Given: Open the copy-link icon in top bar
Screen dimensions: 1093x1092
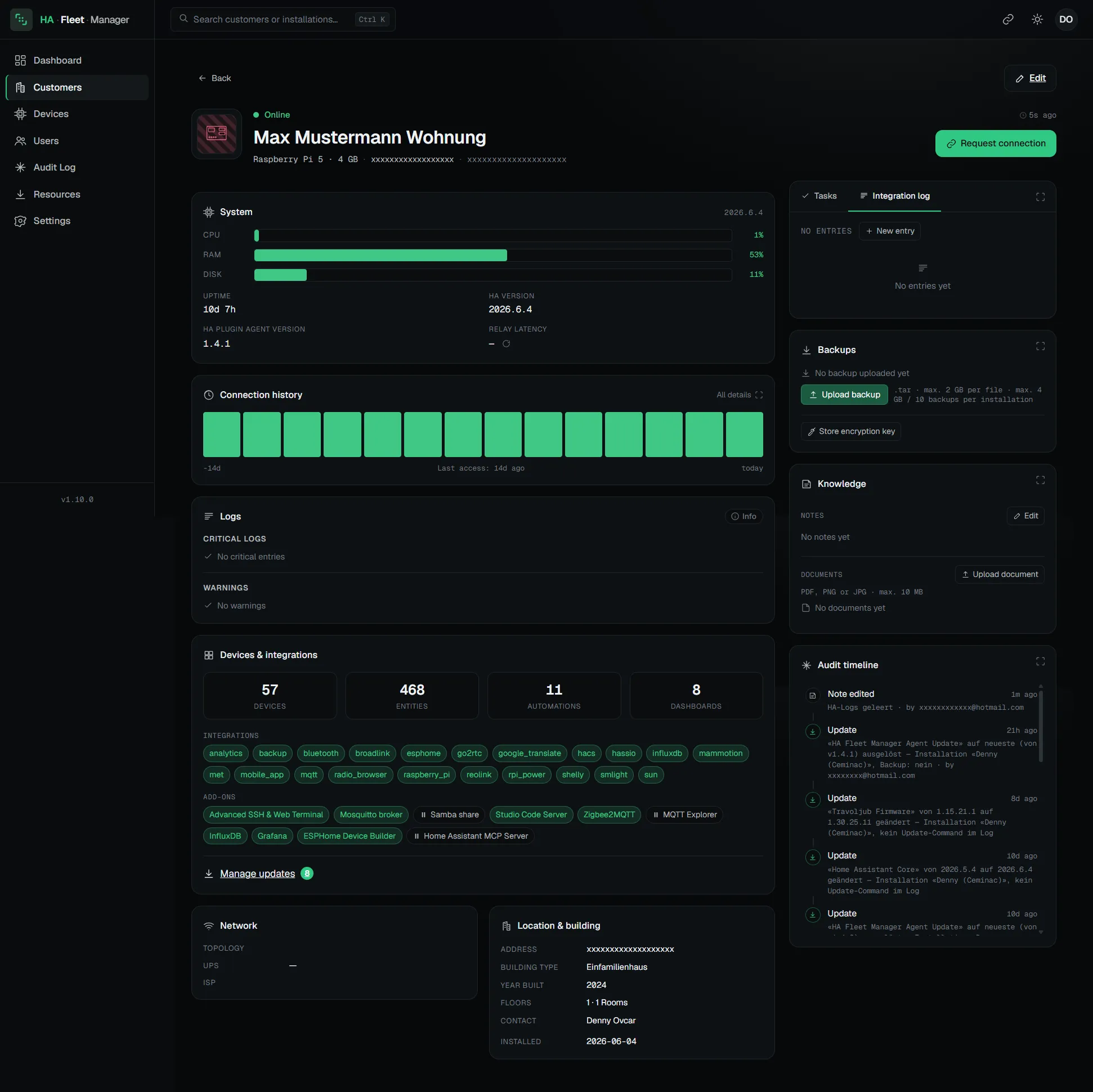Looking at the screenshot, I should 1007,20.
